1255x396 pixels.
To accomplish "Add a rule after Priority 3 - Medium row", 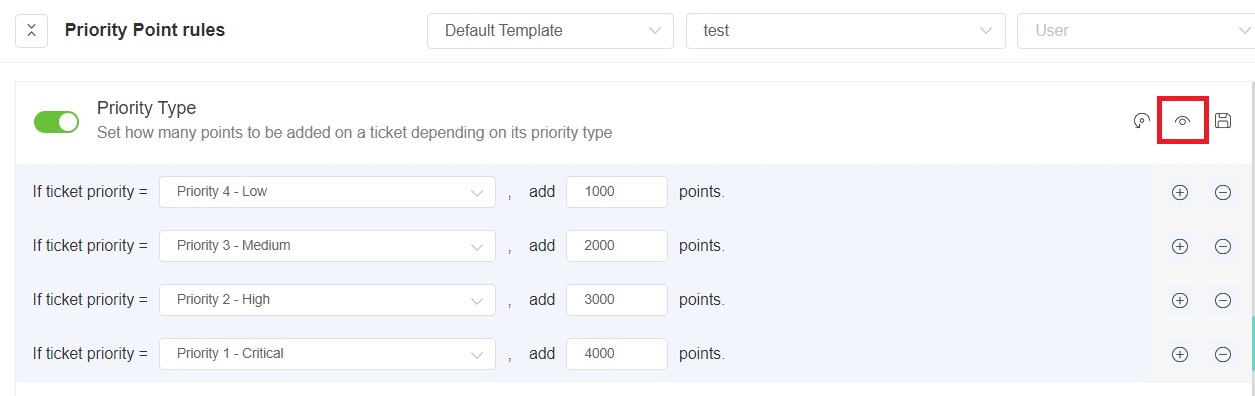I will point(1179,246).
